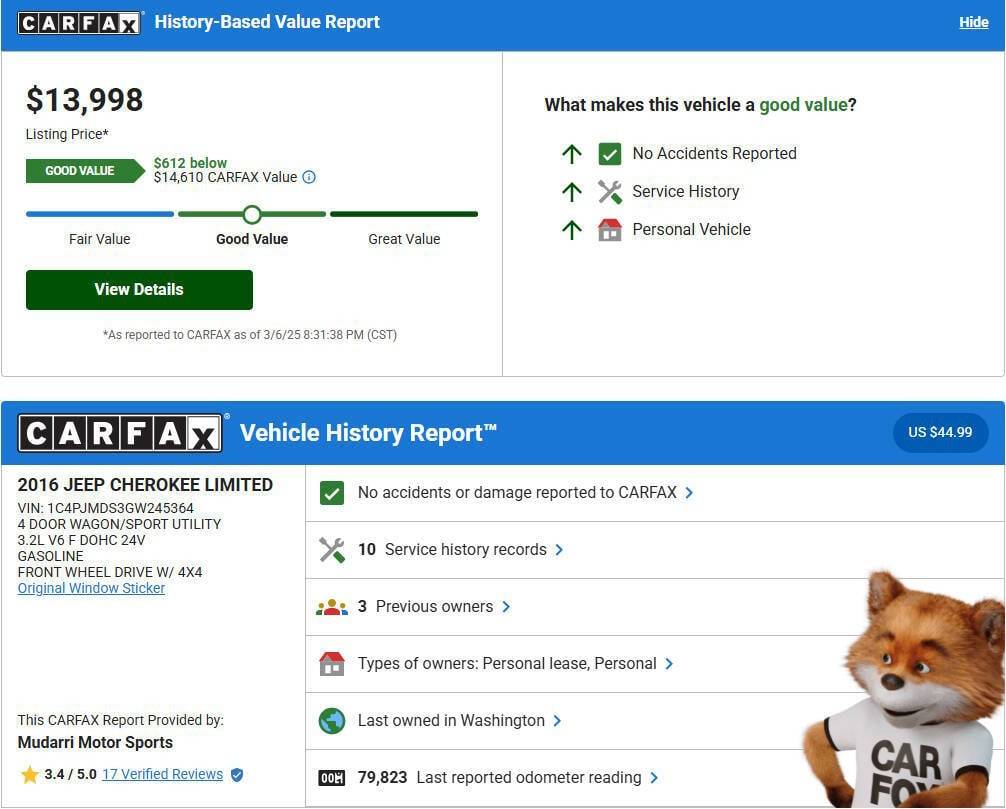Viewport: 1006px width, 809px height.
Task: Click the Mudarri Motor Sports dealer name
Action: 95,743
